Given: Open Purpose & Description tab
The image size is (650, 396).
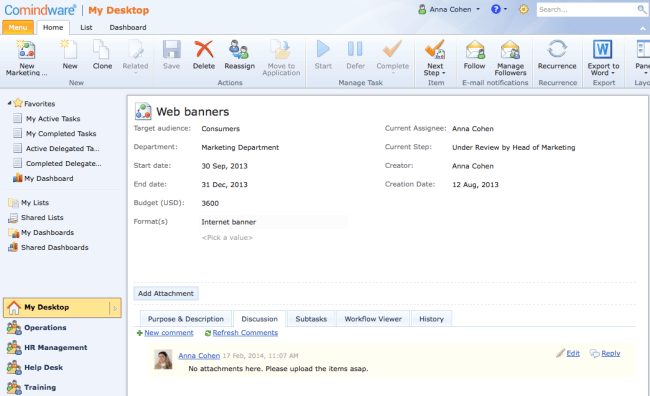Looking at the screenshot, I should 185,318.
